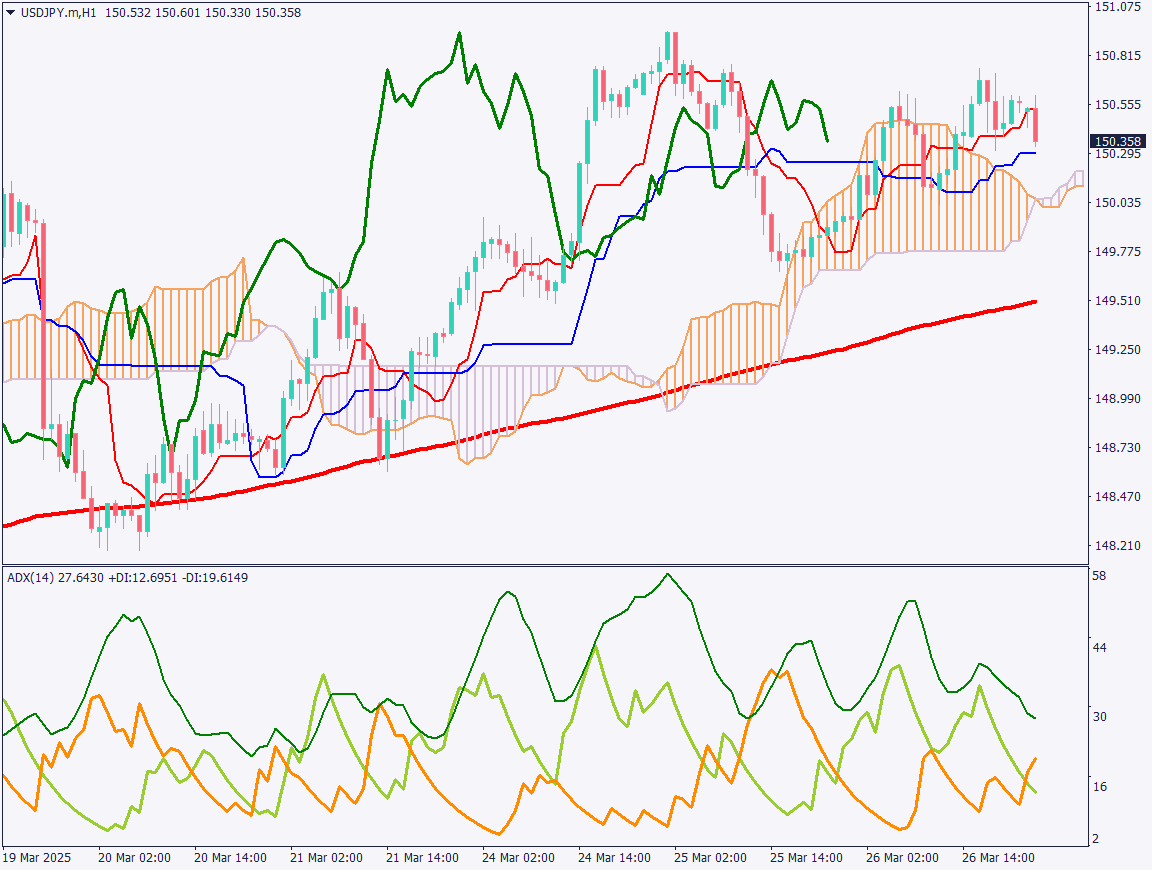This screenshot has width=1152, height=870.
Task: Click the 24 Mar 14:00 time marker
Action: point(614,858)
